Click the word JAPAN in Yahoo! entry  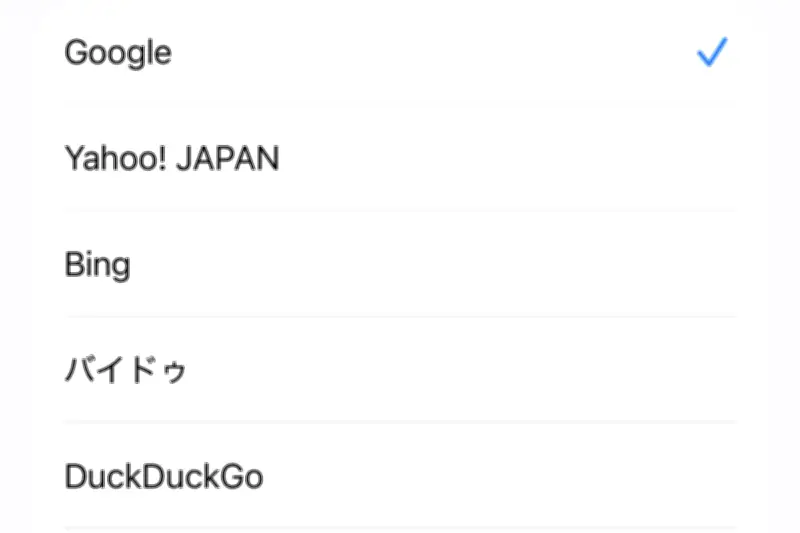228,158
